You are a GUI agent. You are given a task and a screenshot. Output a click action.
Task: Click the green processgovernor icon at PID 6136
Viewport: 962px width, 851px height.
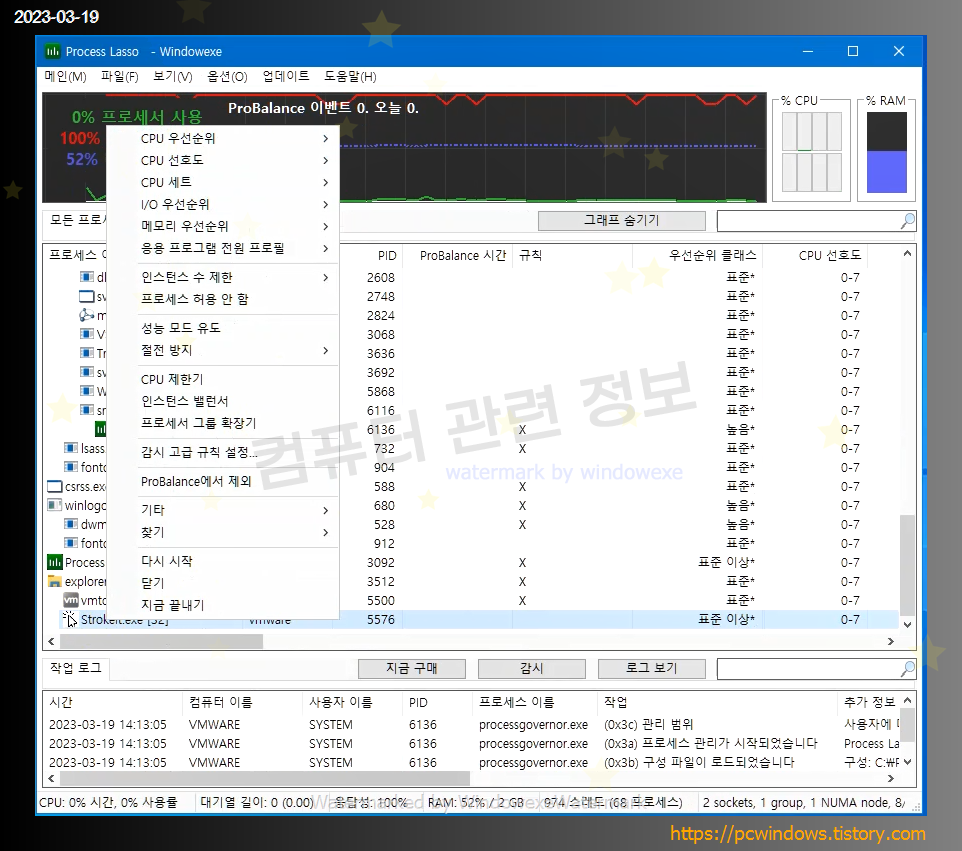tap(101, 429)
